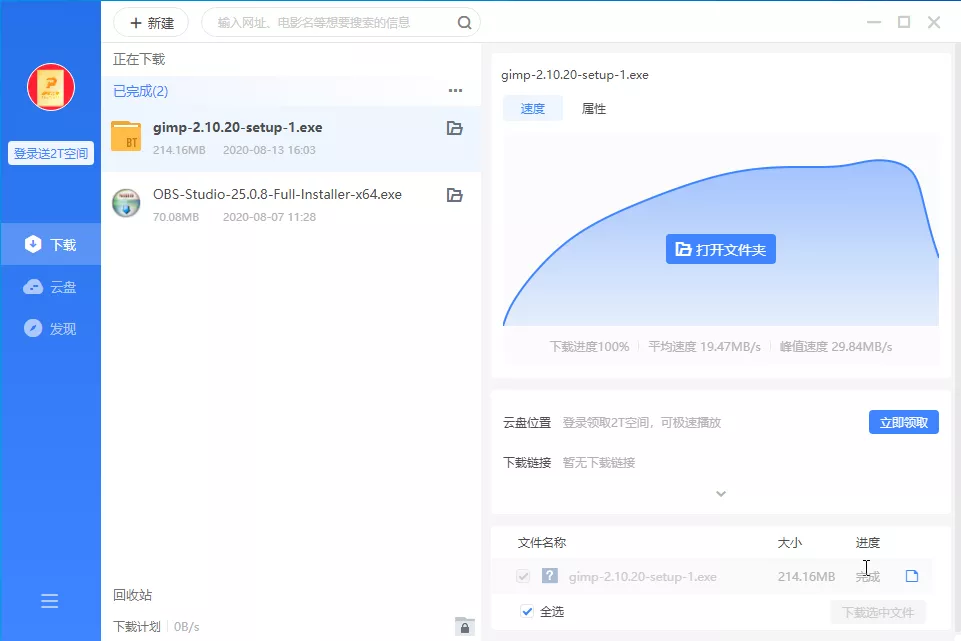Click the BT folder thumbnail for gimp download
This screenshot has width=961, height=641.
click(x=127, y=137)
